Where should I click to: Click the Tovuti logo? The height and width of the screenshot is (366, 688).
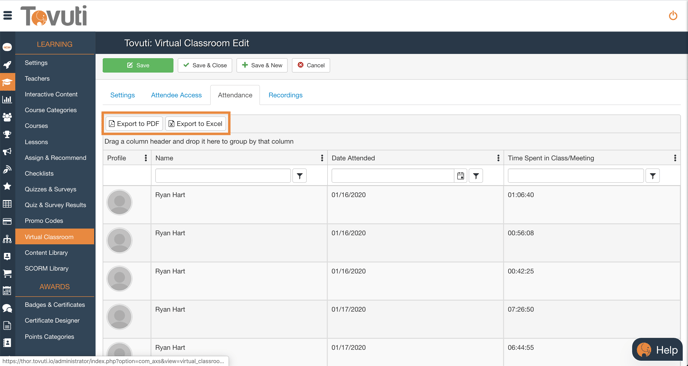tap(54, 16)
